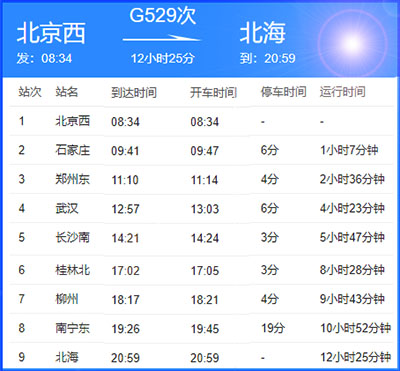Click the 19分 stop duration

click(x=273, y=328)
